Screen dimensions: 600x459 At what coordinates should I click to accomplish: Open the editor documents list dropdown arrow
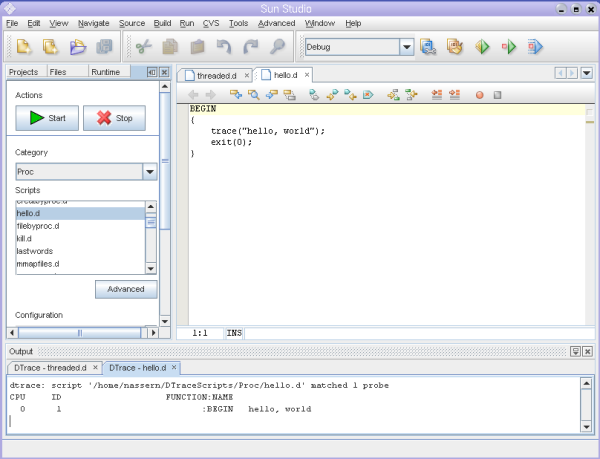point(587,73)
